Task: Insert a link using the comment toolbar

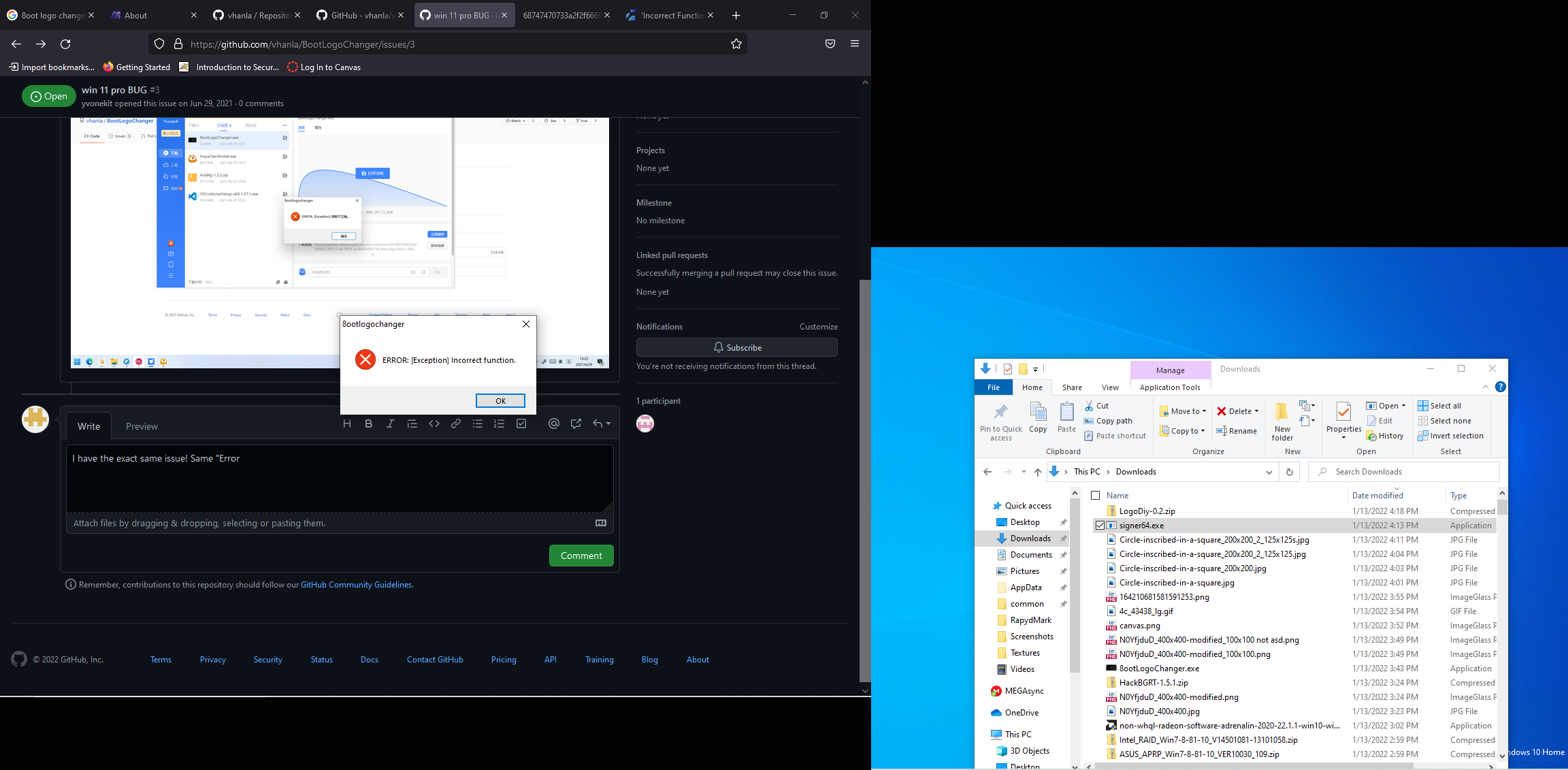Action: click(x=455, y=423)
